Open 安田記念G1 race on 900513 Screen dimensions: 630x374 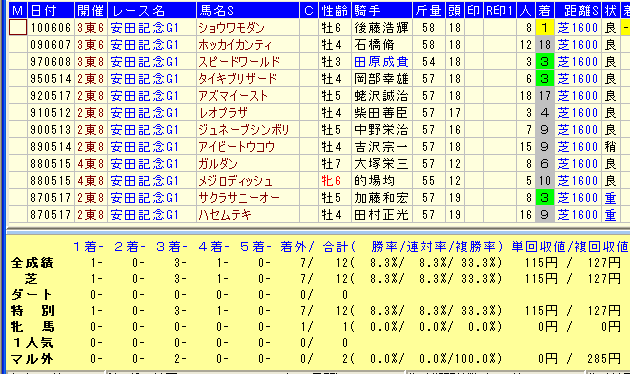pos(144,130)
